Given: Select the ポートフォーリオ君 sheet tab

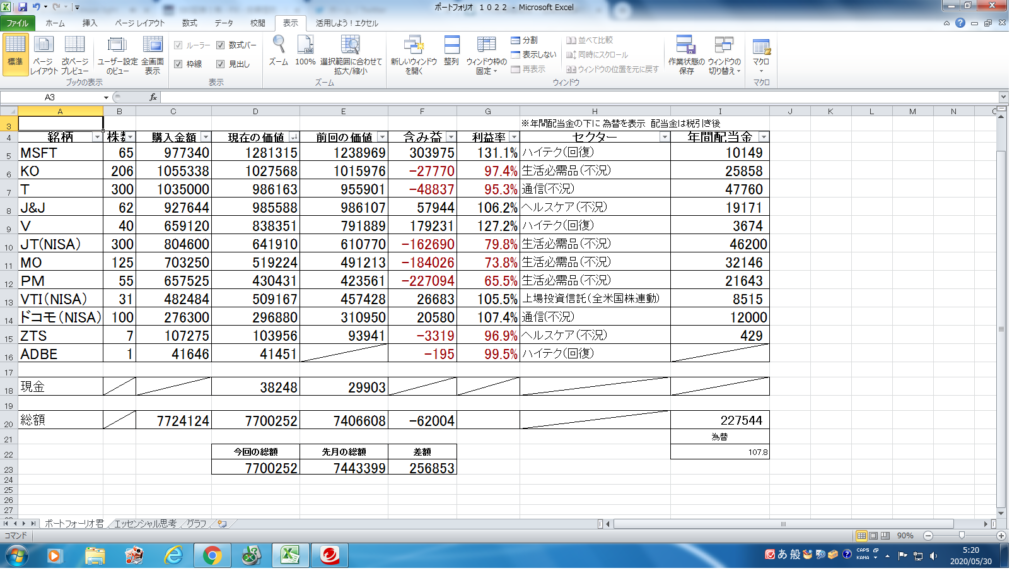Looking at the screenshot, I should click(74, 523).
